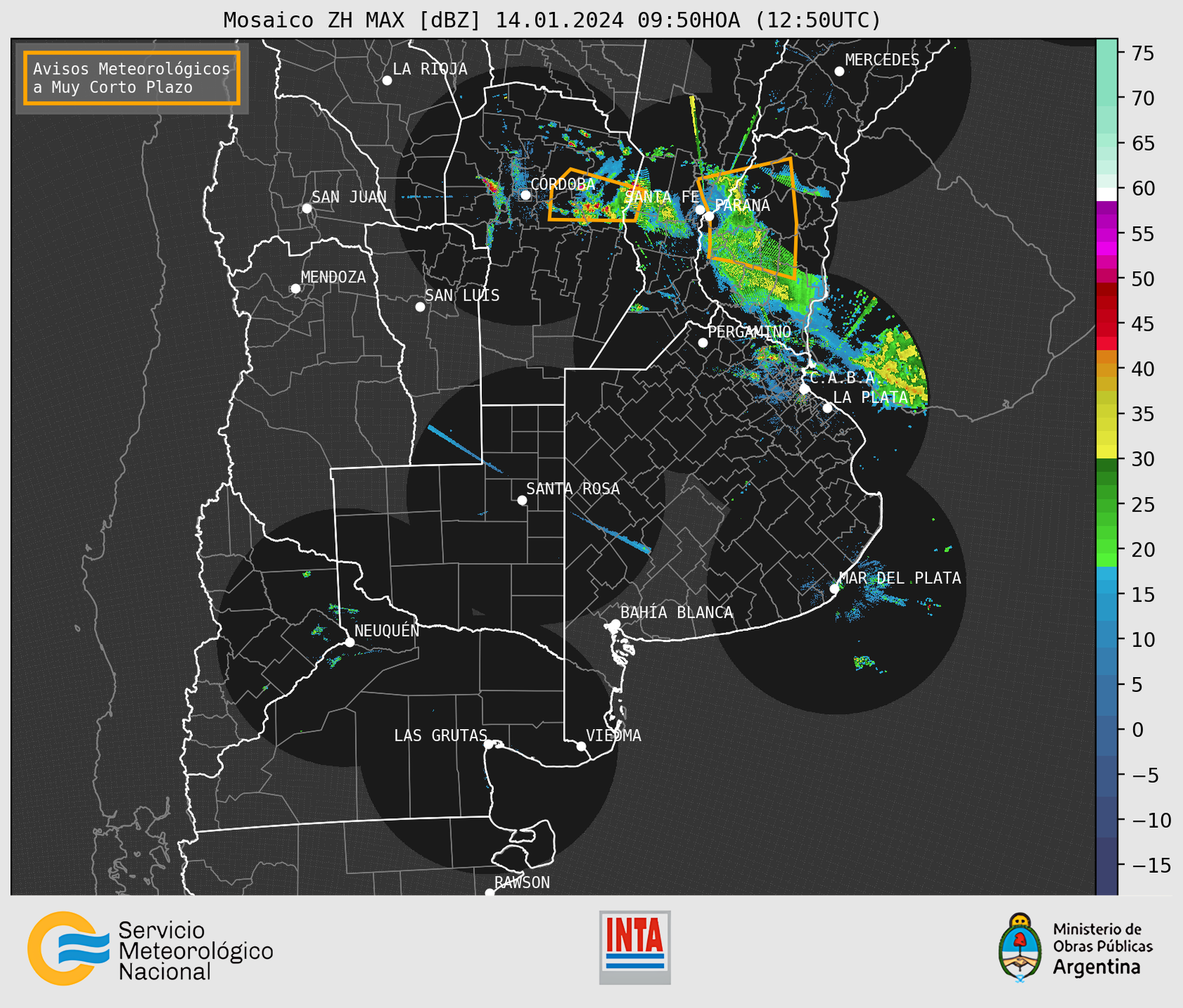Image resolution: width=1183 pixels, height=1008 pixels.
Task: Click the white dot marking Las Grutas
Action: coord(489,744)
